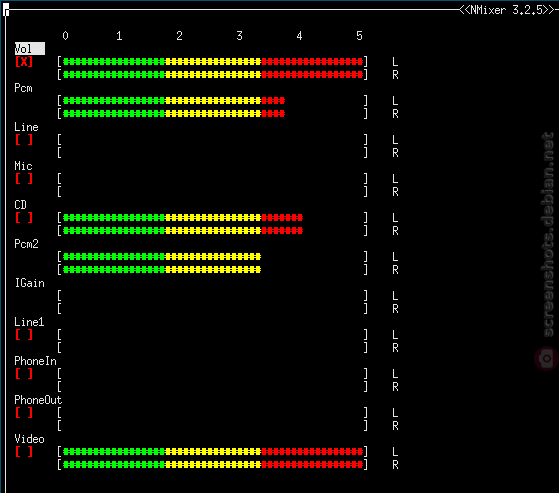The width and height of the screenshot is (559, 493).
Task: Toggle the PhoneIn checkbox
Action: 24,374
